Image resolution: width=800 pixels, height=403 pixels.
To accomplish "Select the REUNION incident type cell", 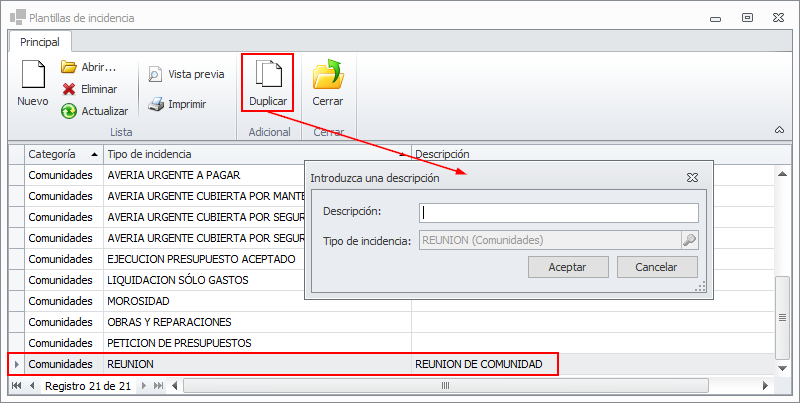I will 257,364.
